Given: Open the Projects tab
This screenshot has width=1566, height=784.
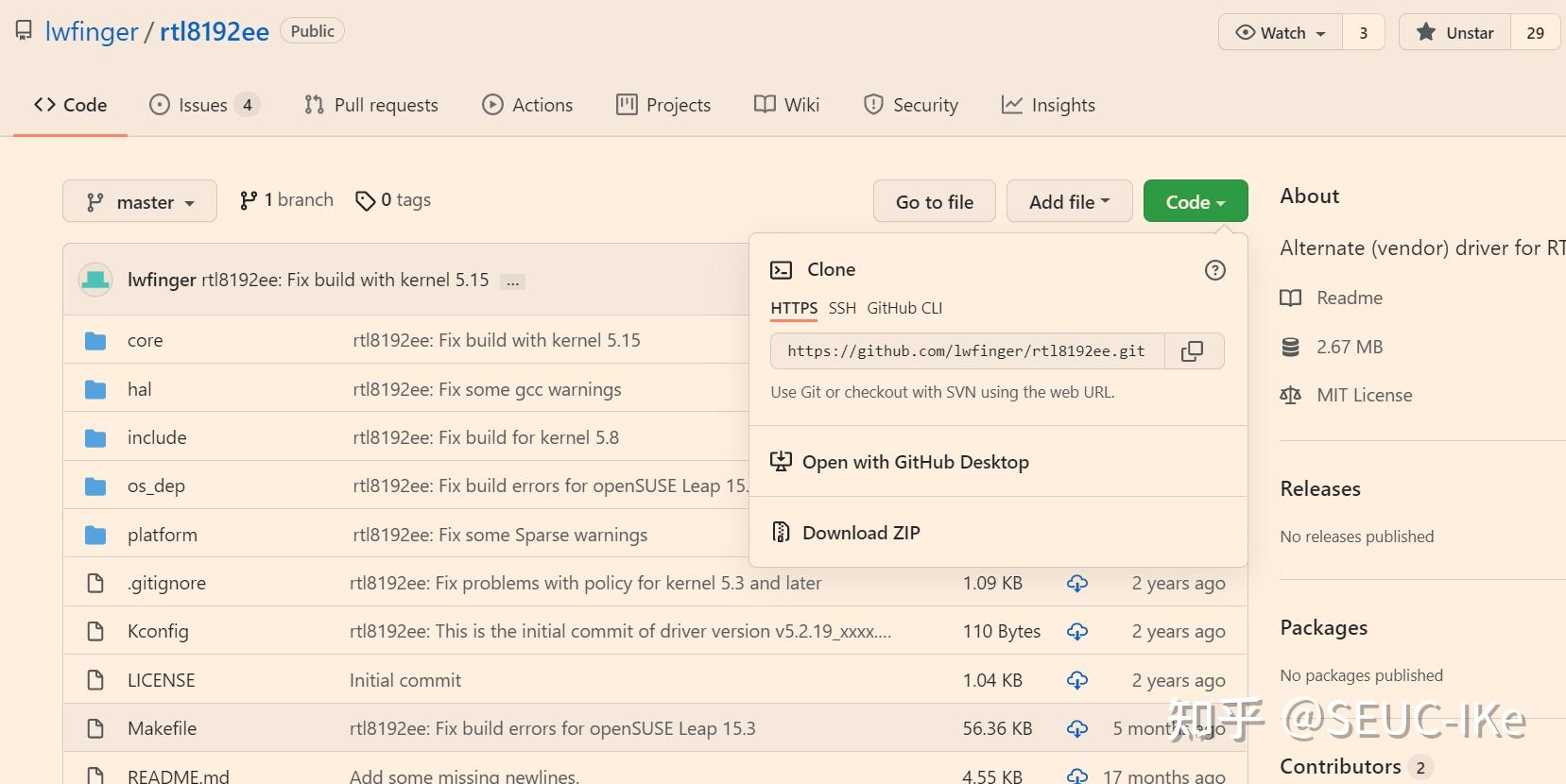Looking at the screenshot, I should tap(663, 105).
